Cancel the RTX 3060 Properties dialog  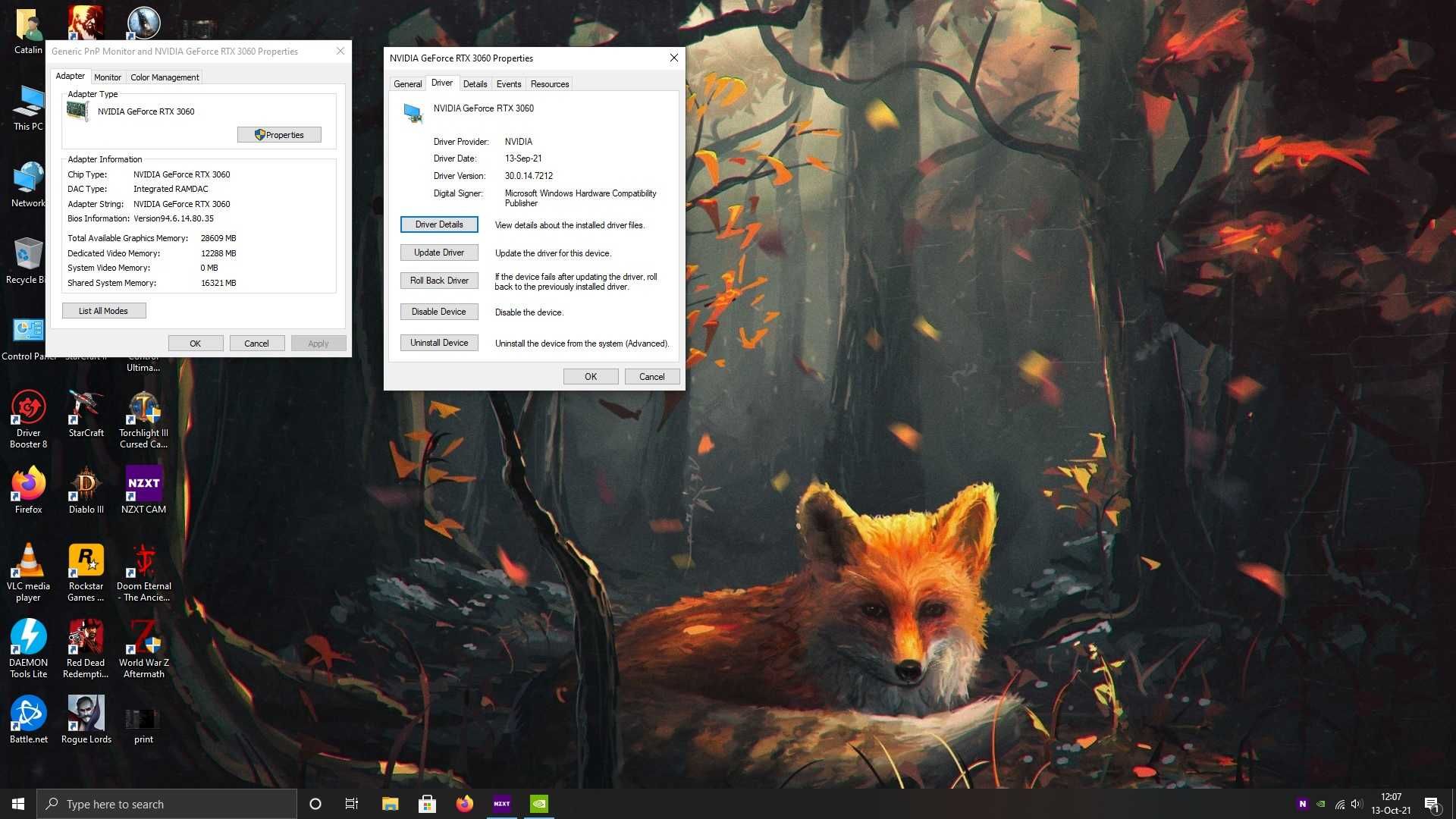point(652,377)
